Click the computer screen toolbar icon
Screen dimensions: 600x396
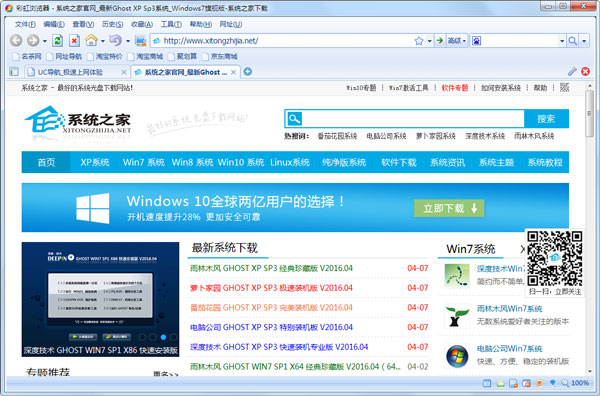tap(140, 40)
